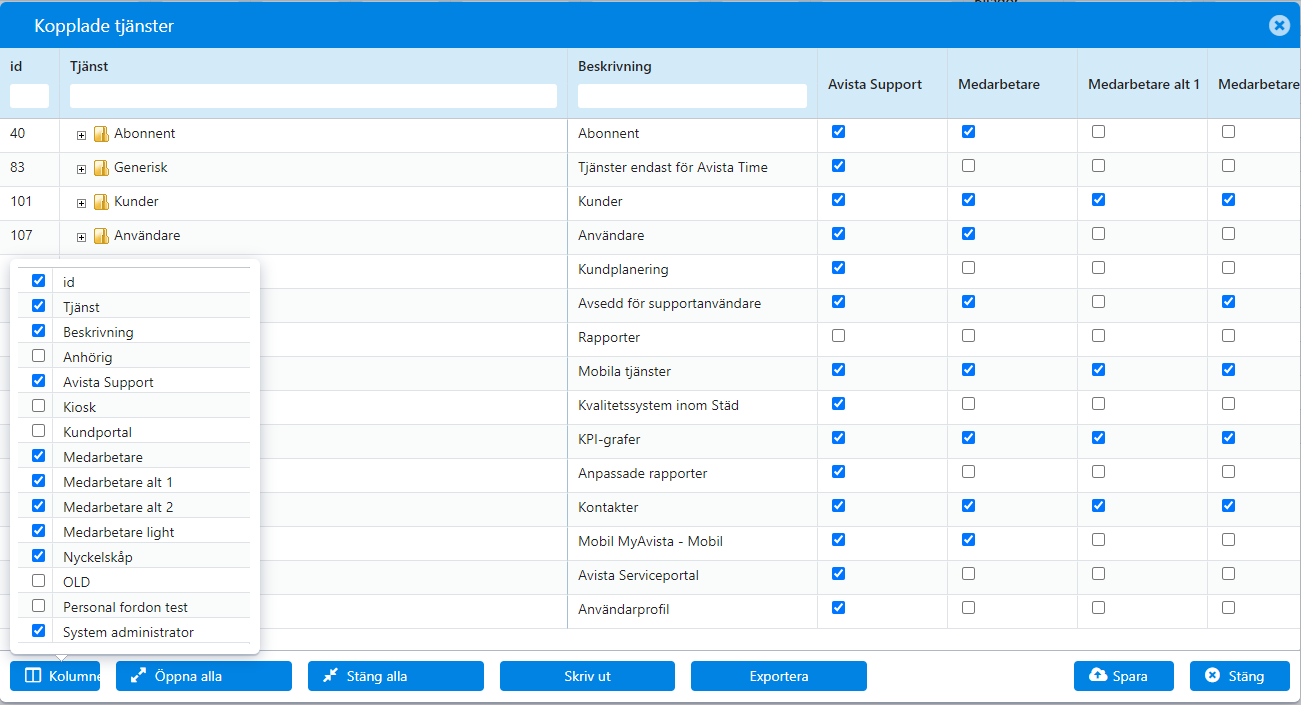Open the Kolumner column chooser

coord(55,676)
